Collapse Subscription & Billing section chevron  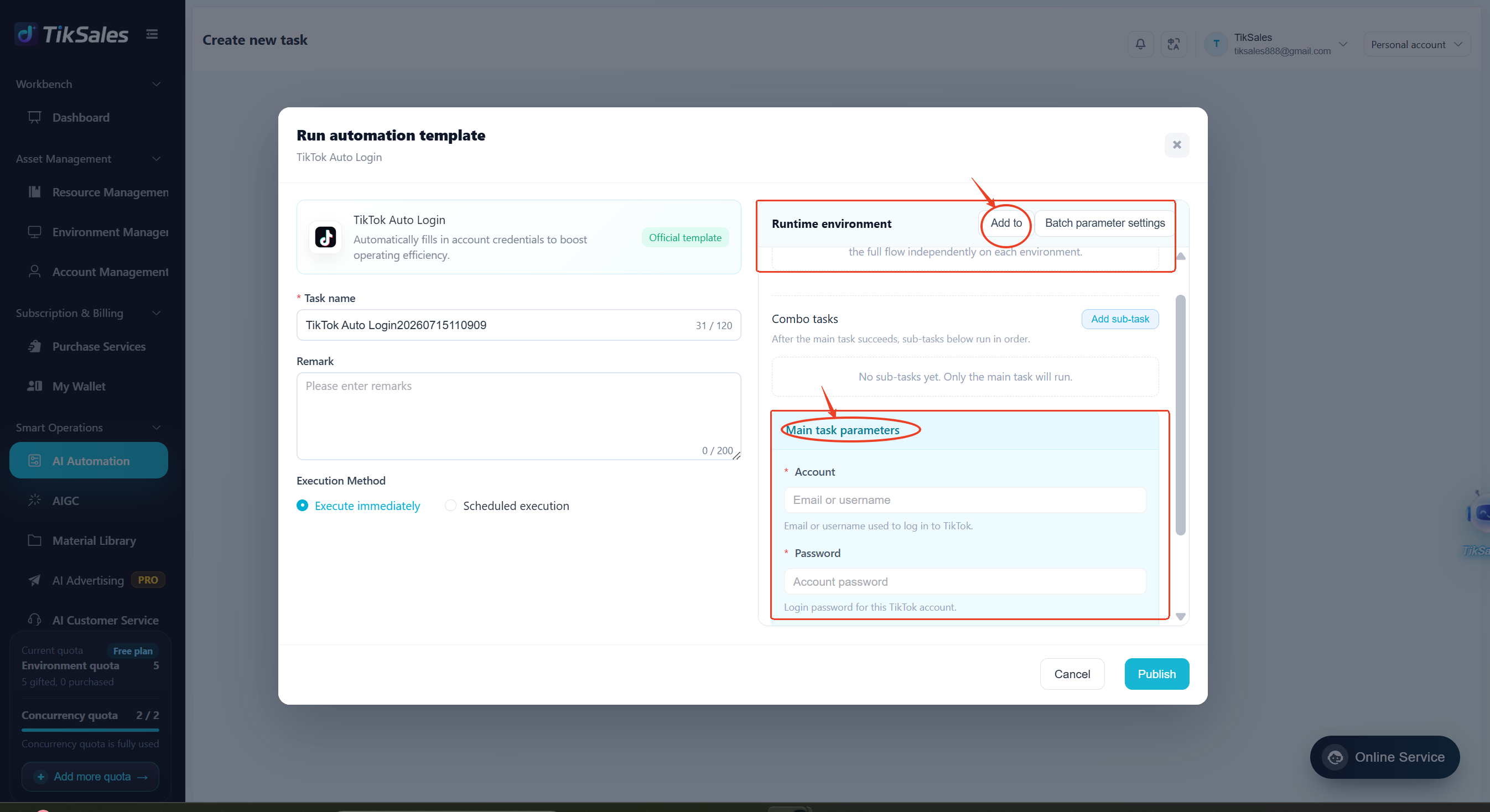[x=156, y=313]
